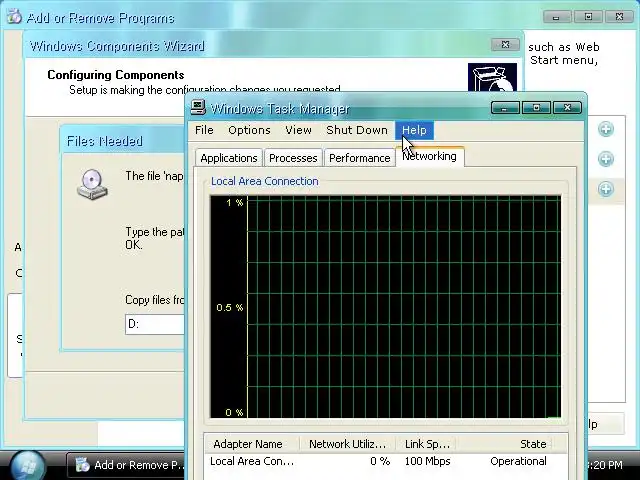This screenshot has height=480, width=640.
Task: Minimize the Windows Task Manager window
Action: [x=505, y=108]
